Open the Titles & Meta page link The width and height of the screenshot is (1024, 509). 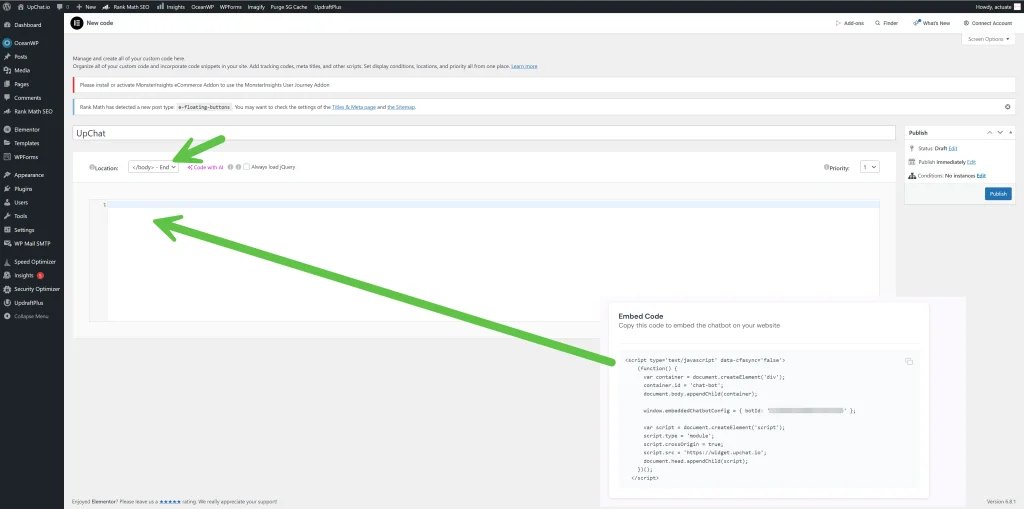[x=353, y=107]
